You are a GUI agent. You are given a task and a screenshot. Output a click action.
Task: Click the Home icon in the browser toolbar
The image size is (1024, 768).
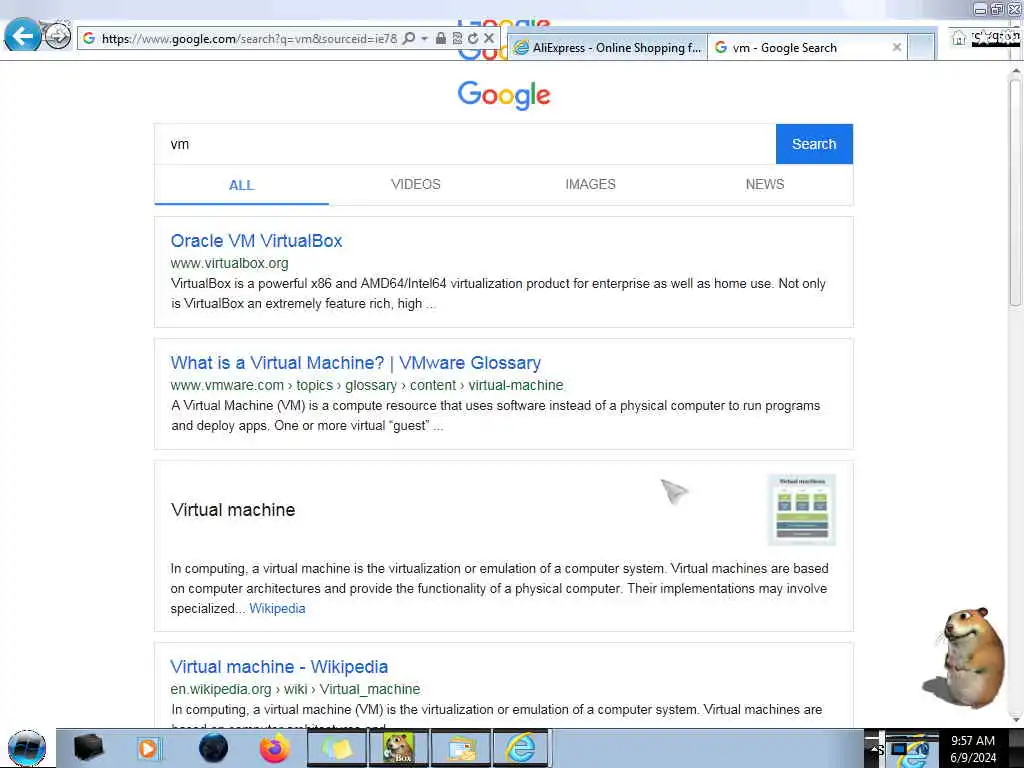[958, 38]
